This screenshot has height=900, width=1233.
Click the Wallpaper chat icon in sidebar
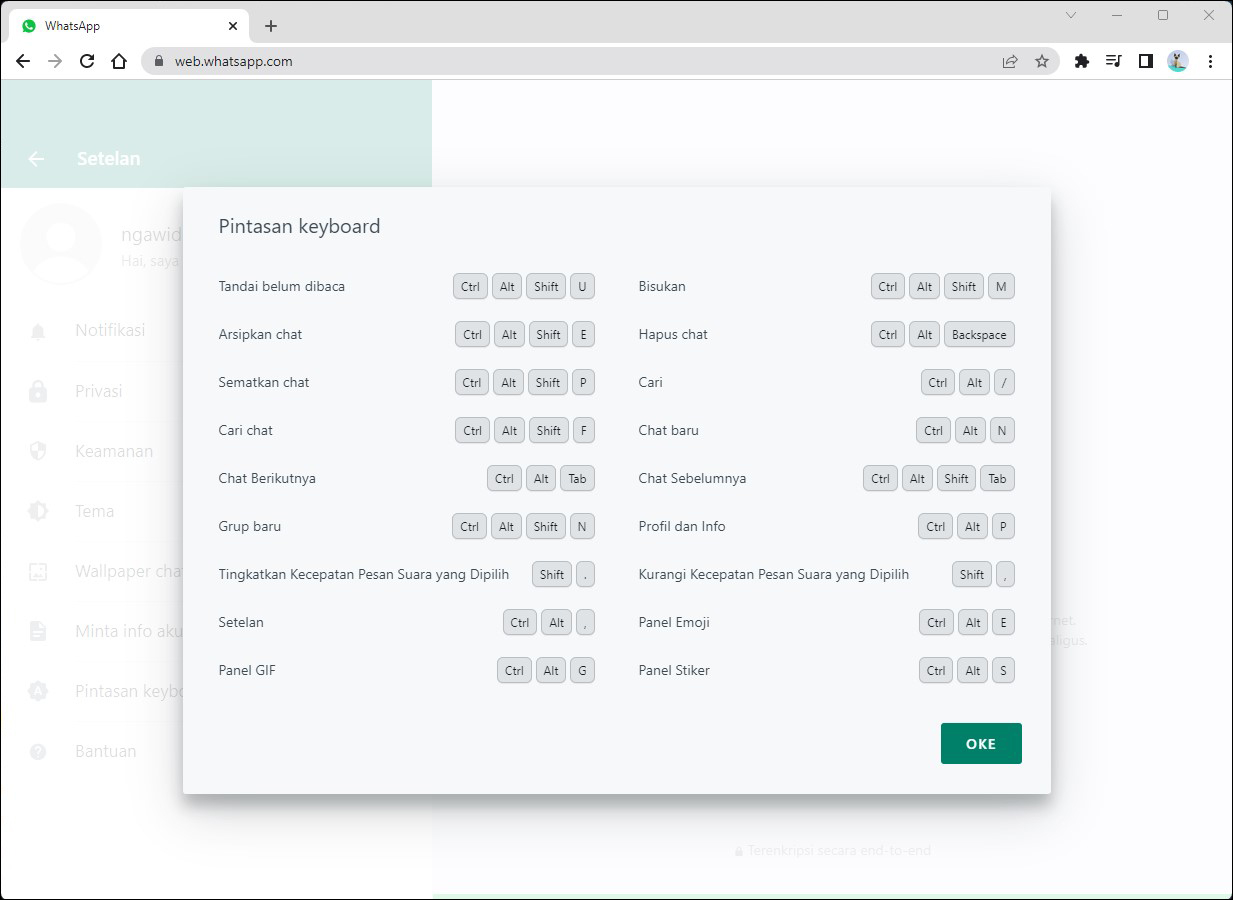37,570
